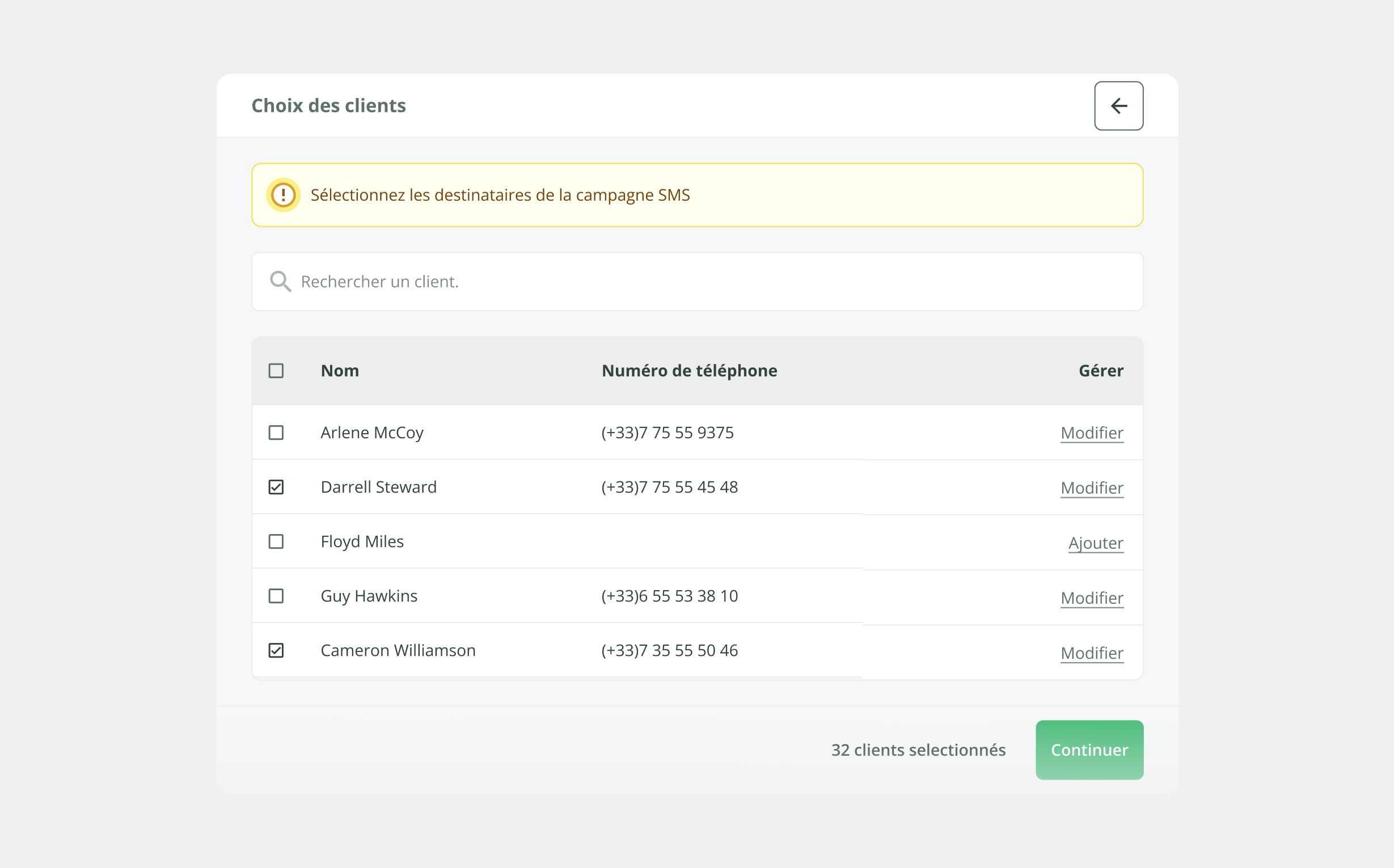Image resolution: width=1394 pixels, height=868 pixels.
Task: Click Ajouter for Floyd Miles
Action: click(x=1096, y=543)
